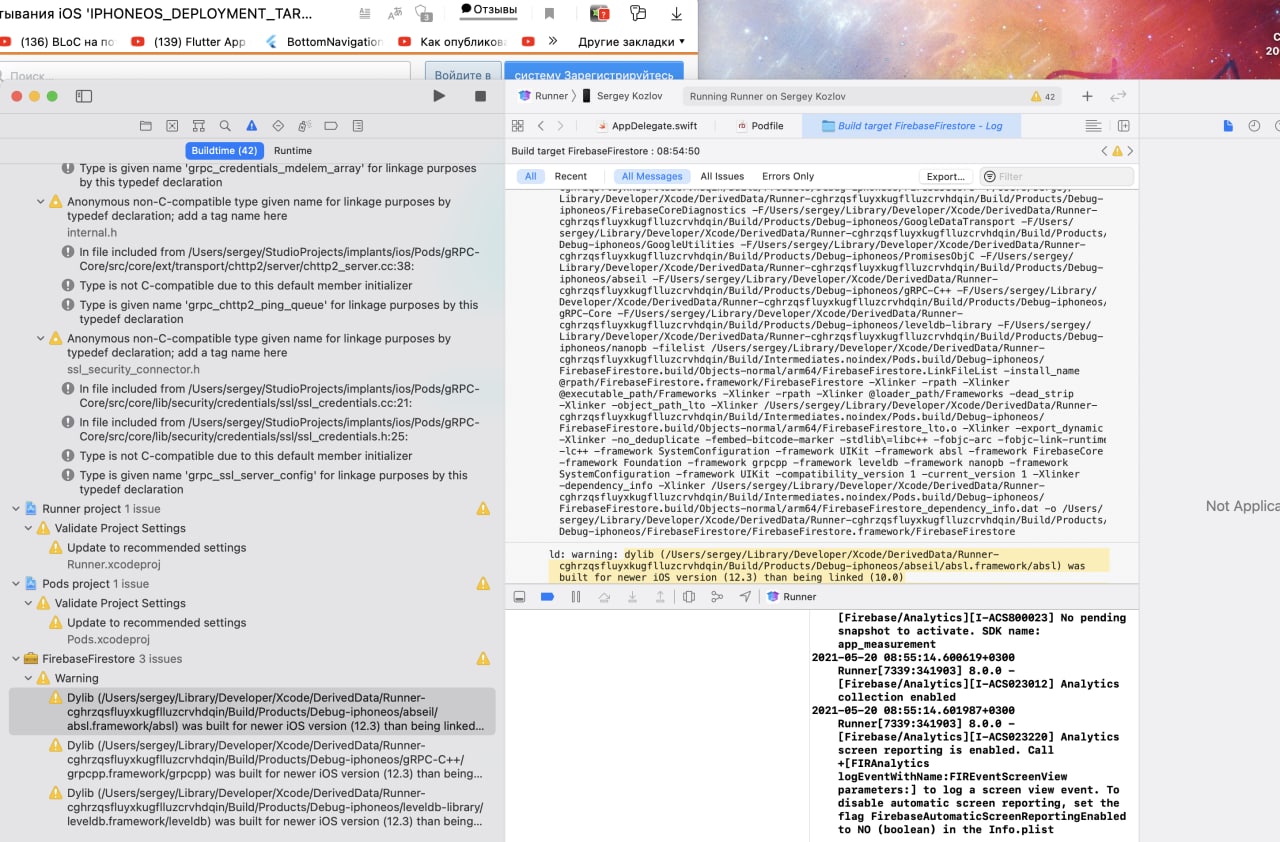The width and height of the screenshot is (1280, 842).
Task: Click the 42 warnings indicator in activity bar
Action: pos(1043,97)
